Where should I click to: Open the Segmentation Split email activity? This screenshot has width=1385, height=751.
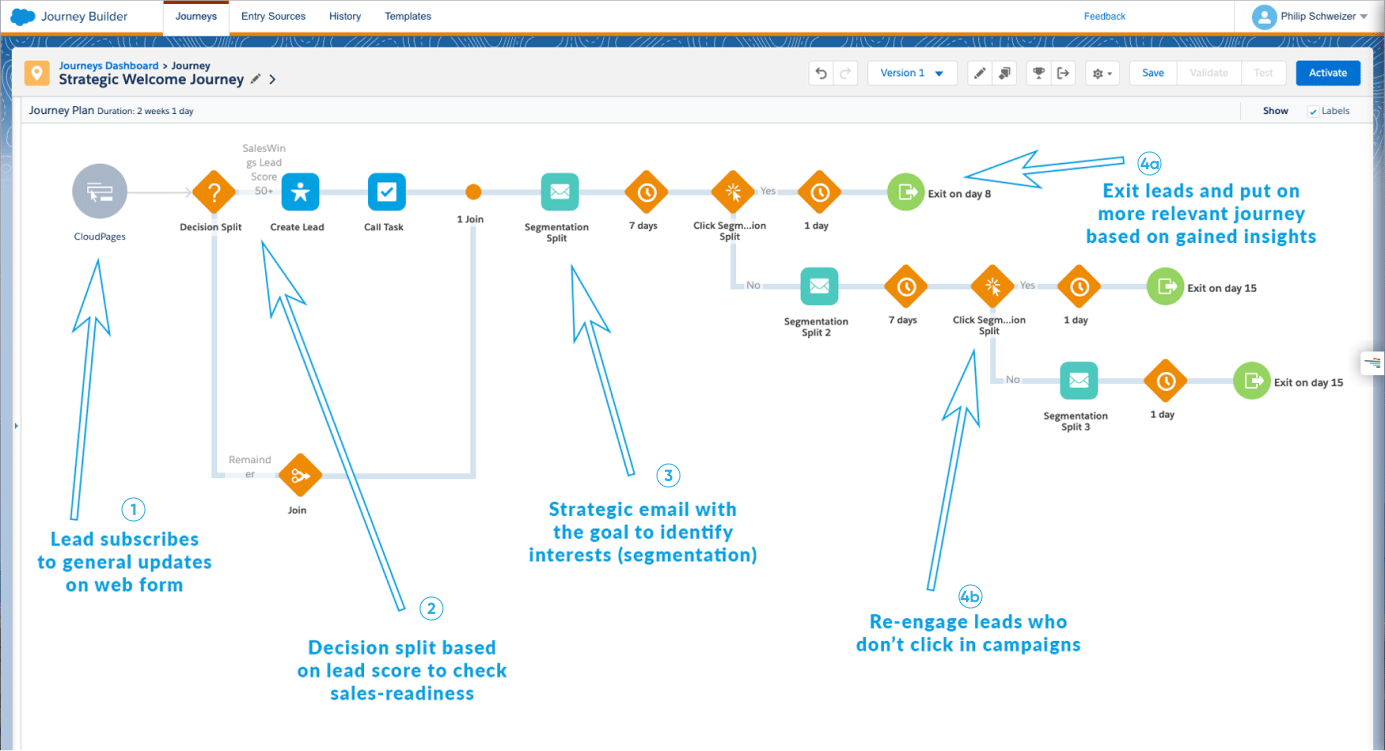pos(559,191)
